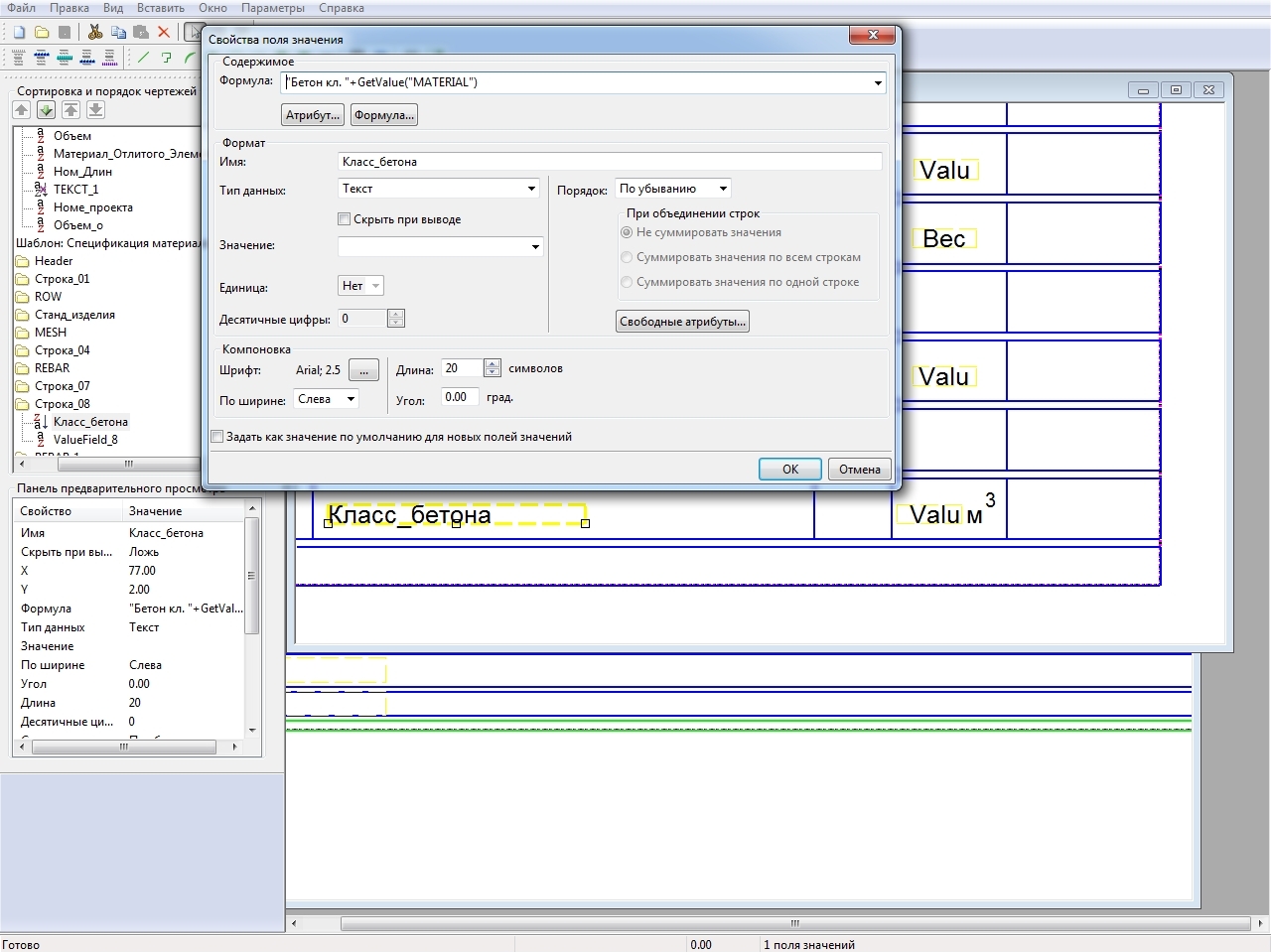Click the Copy icon in toolbar

tap(118, 33)
